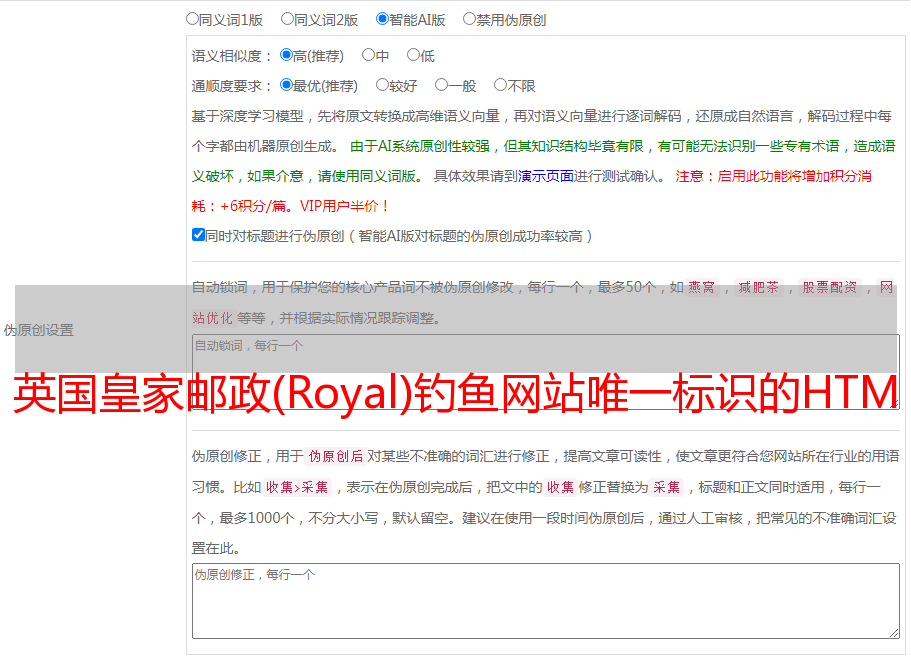Choose the 智能AI版 radio option
Screen dimensions: 911x658
382,19
